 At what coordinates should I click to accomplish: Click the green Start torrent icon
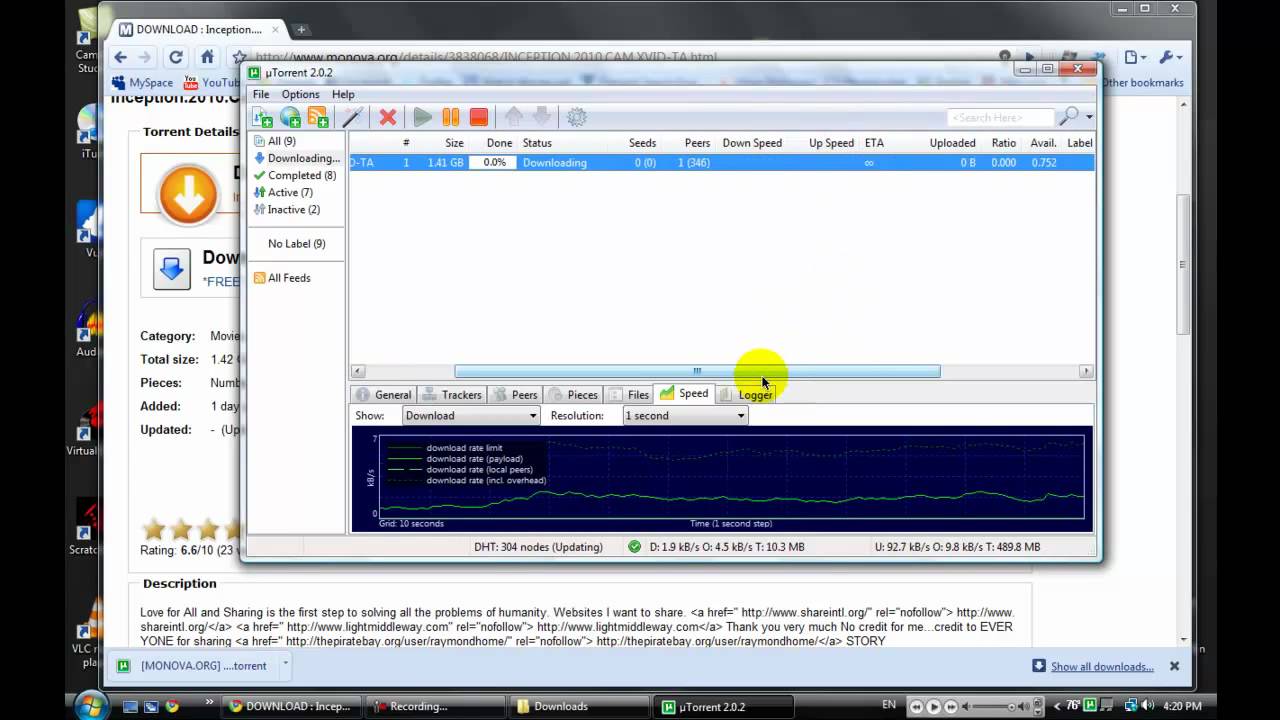coord(423,117)
